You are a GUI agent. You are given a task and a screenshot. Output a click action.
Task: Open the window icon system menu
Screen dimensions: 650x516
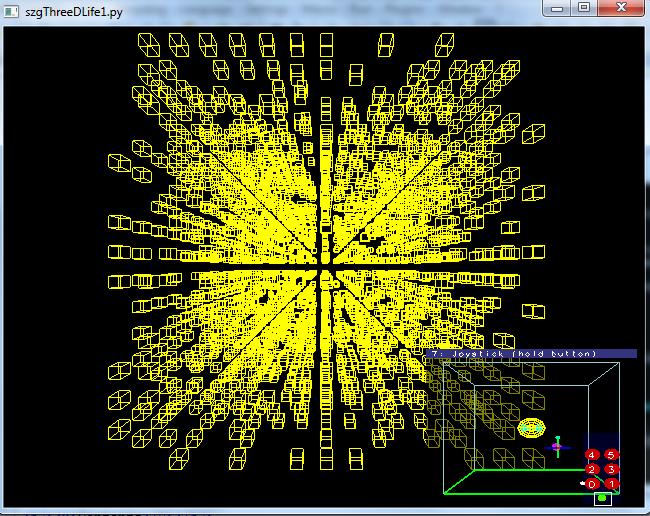pyautogui.click(x=11, y=9)
